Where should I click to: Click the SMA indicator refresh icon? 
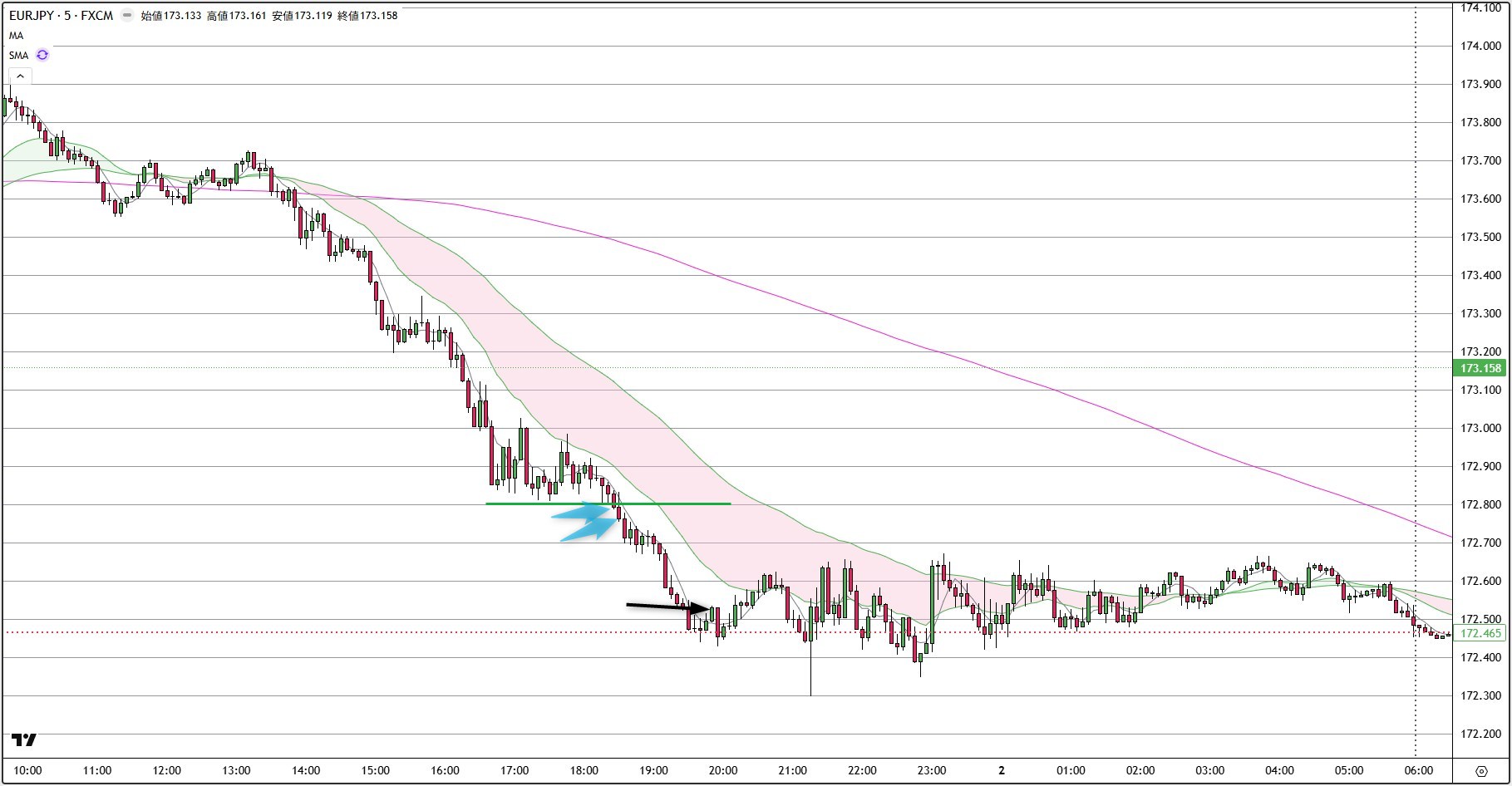click(x=42, y=55)
